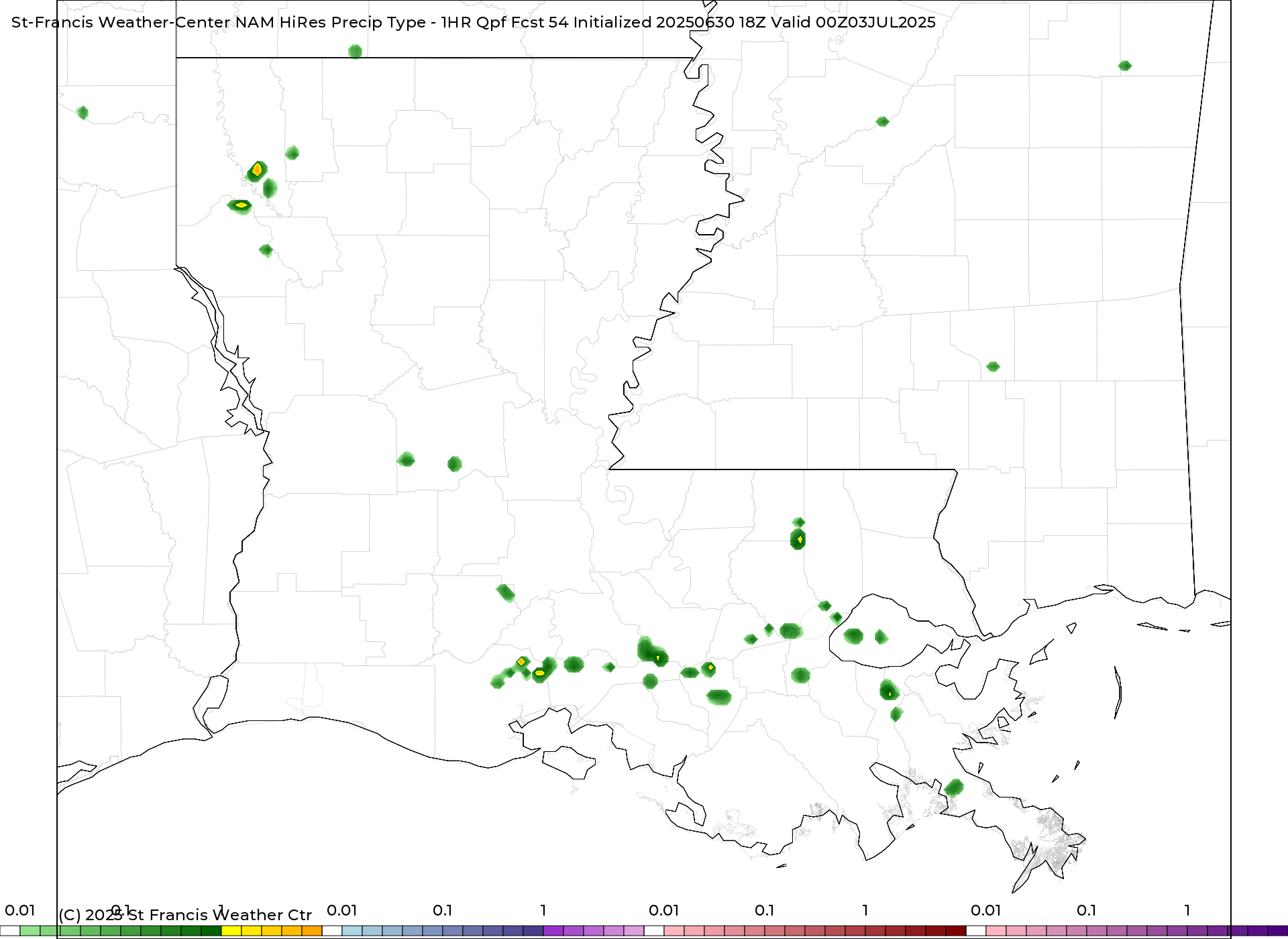The height and width of the screenshot is (939, 1288).
Task: Pick the orange swatch ending the green-yellow scale
Action: tap(312, 931)
